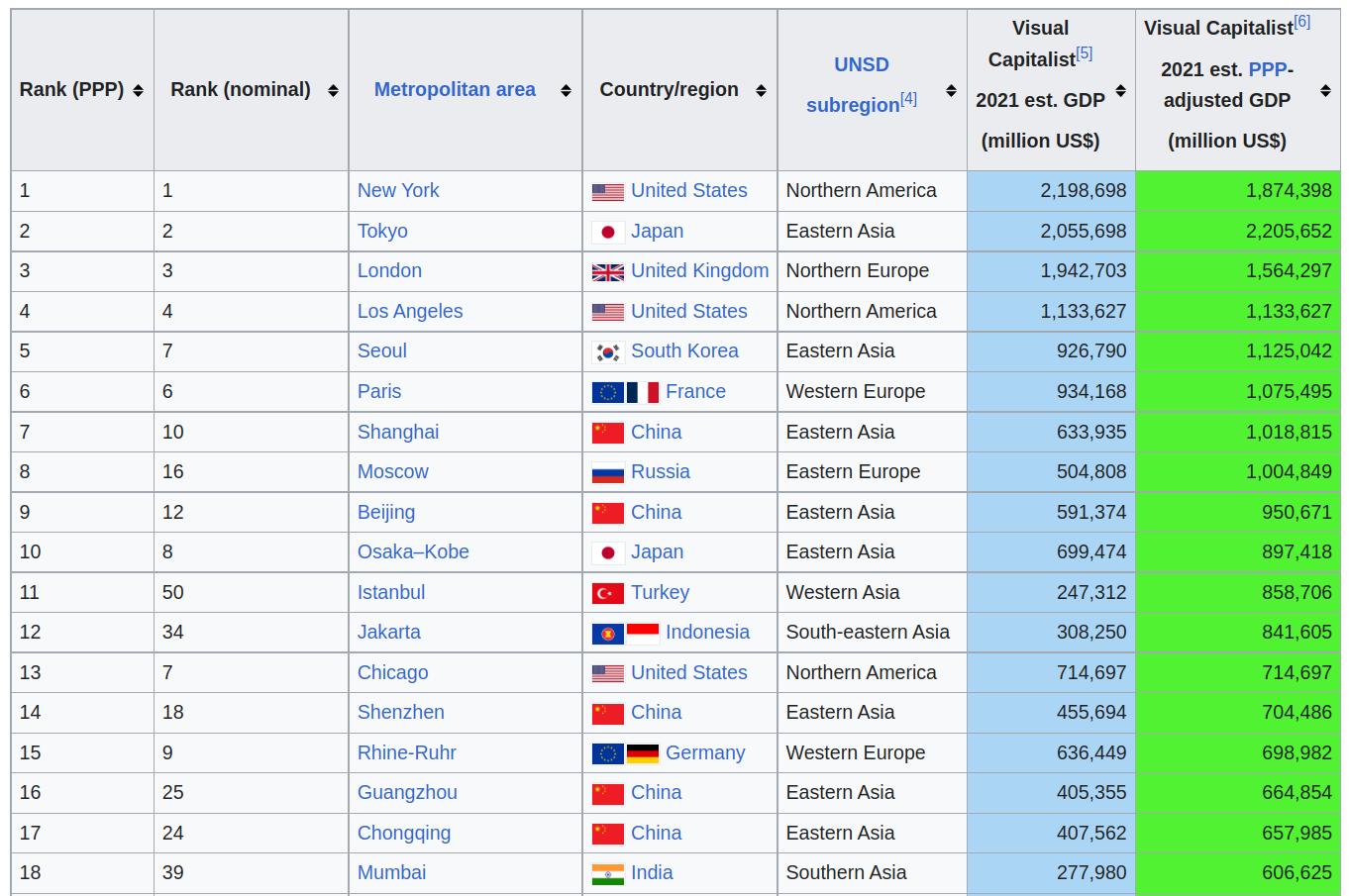
Task: Click the Turkey flag icon
Action: coord(608,593)
